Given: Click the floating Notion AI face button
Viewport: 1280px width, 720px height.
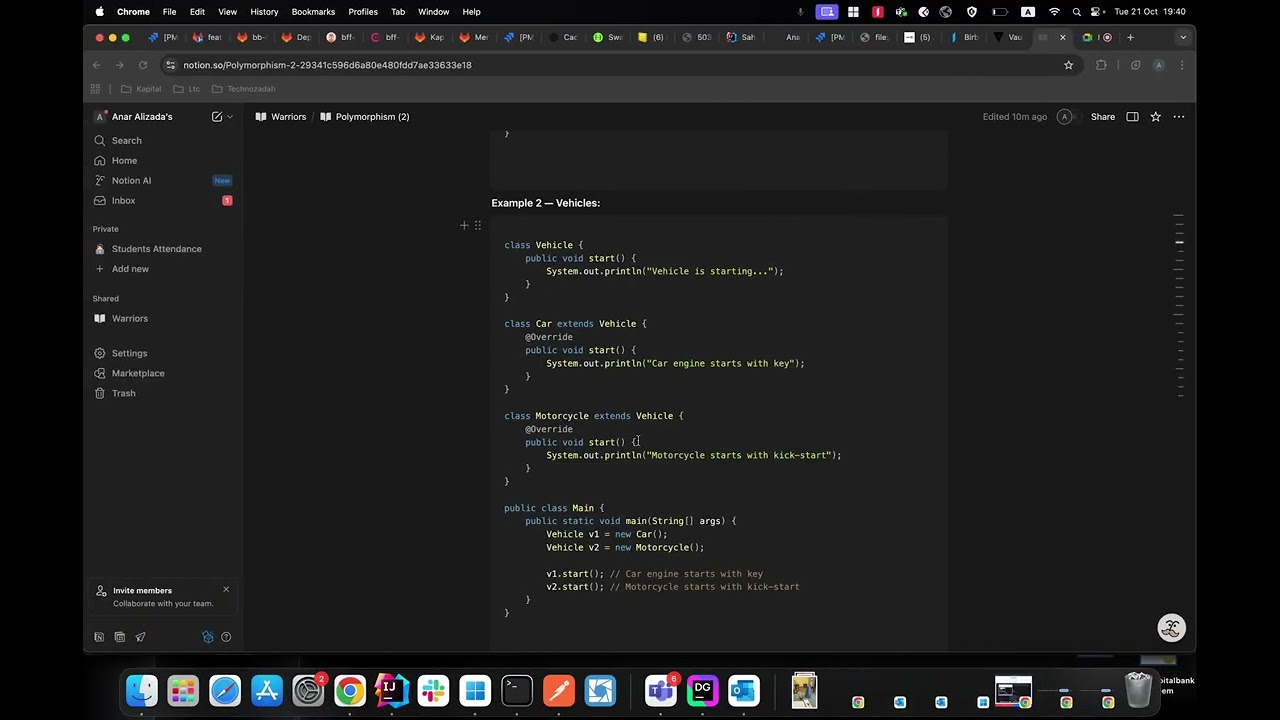Looking at the screenshot, I should point(1171,628).
